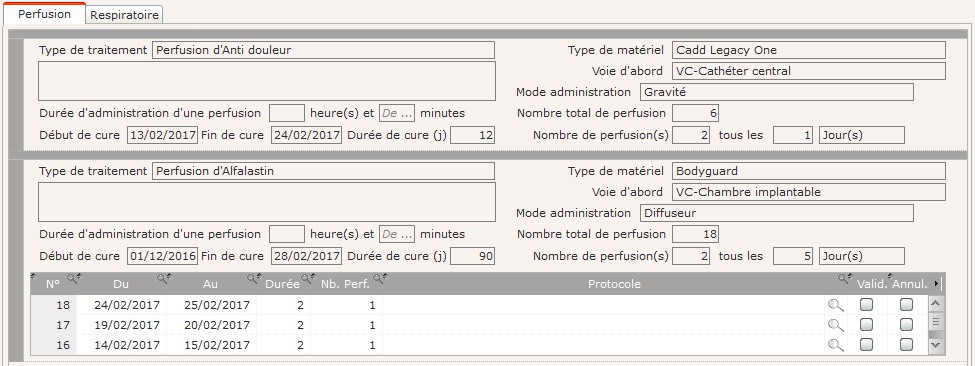The width and height of the screenshot is (975, 366).
Task: Click search icon in Durée column header
Action: click(x=307, y=278)
